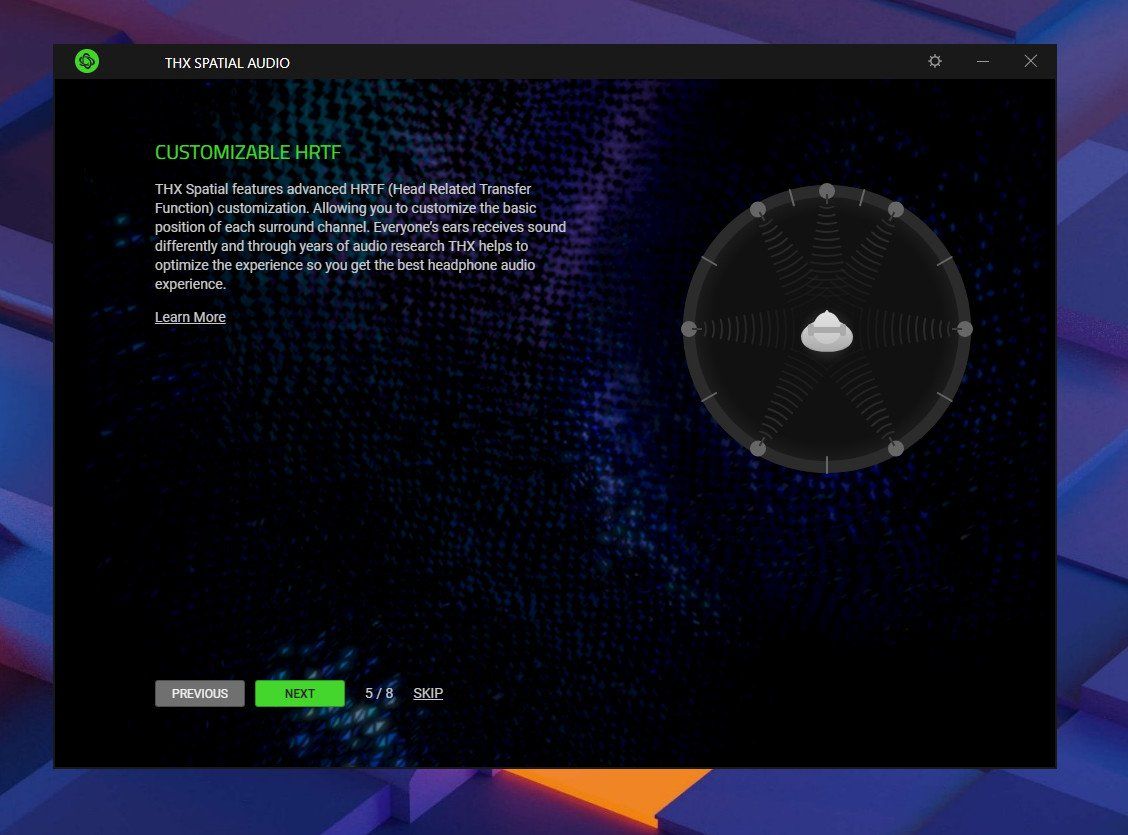Click the 5 / 8 page indicator
This screenshot has height=835, width=1128.
coord(379,693)
